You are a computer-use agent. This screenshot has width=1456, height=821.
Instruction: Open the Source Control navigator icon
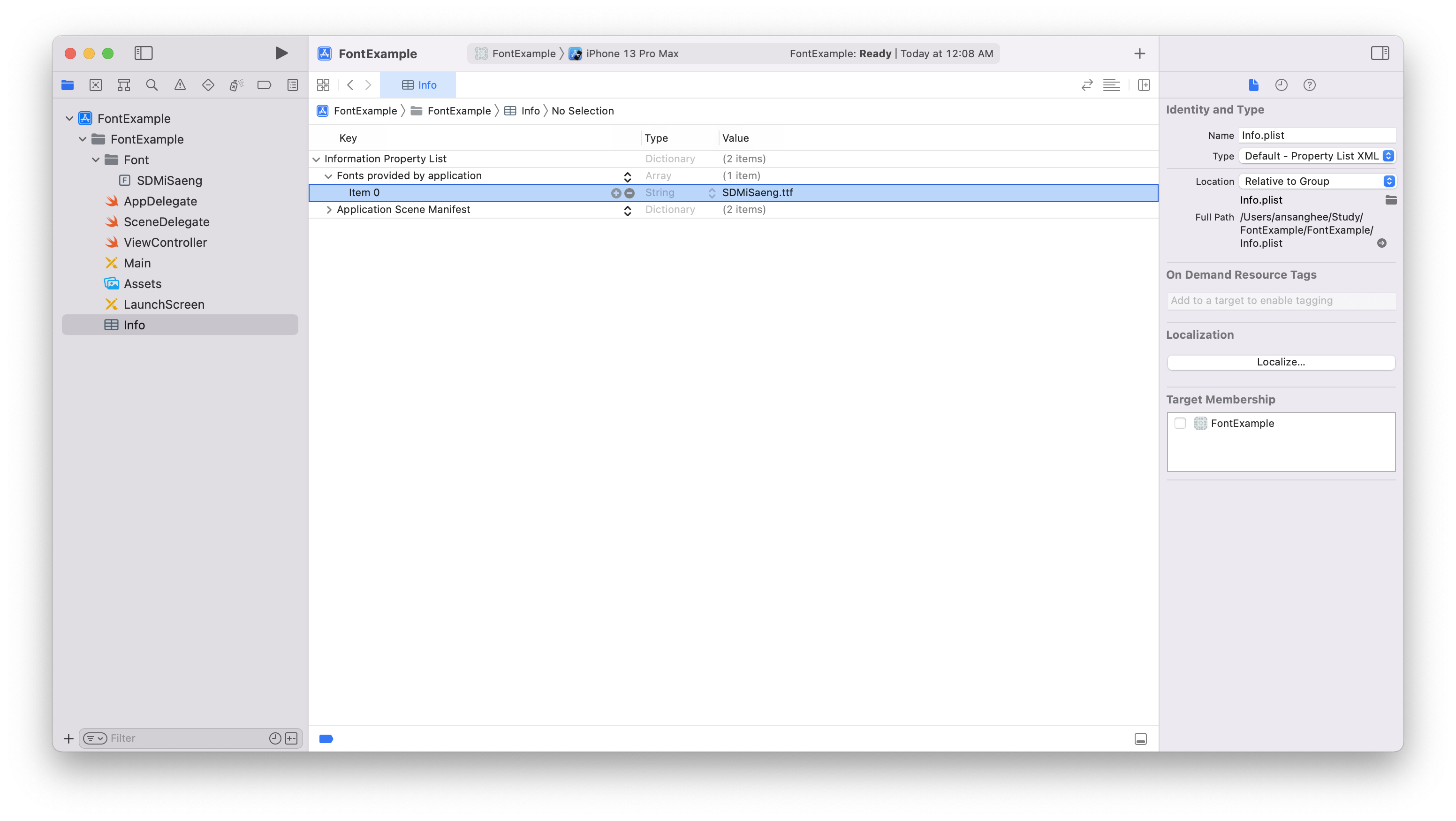(x=96, y=85)
